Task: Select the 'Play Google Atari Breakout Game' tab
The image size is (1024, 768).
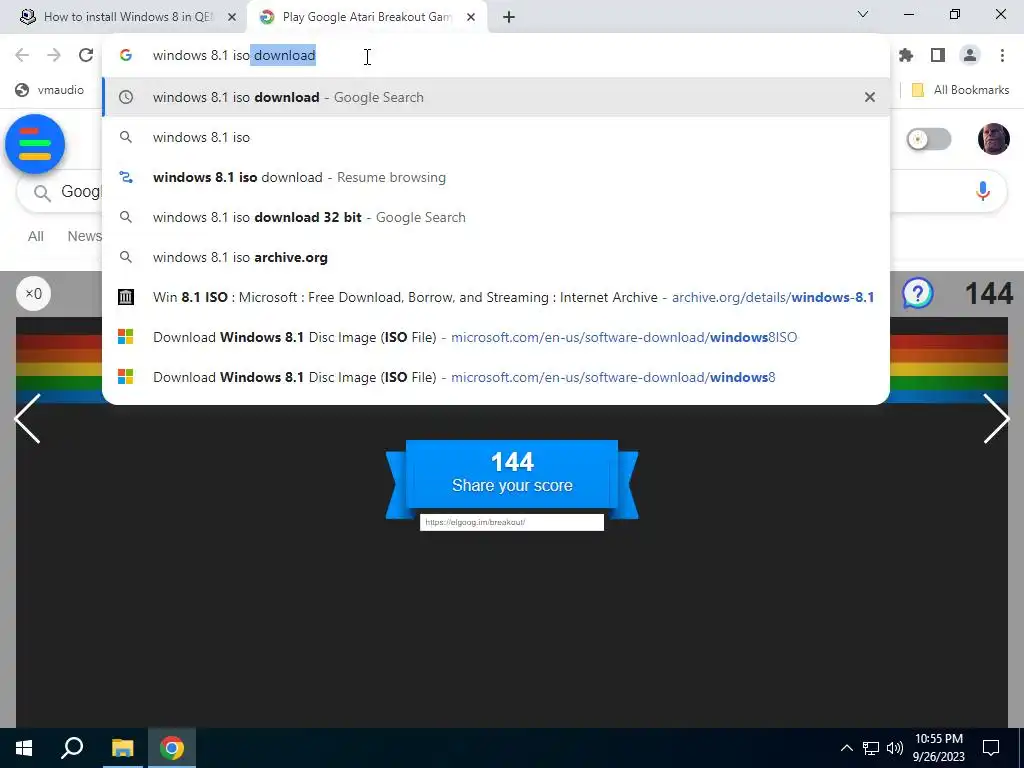Action: (367, 17)
